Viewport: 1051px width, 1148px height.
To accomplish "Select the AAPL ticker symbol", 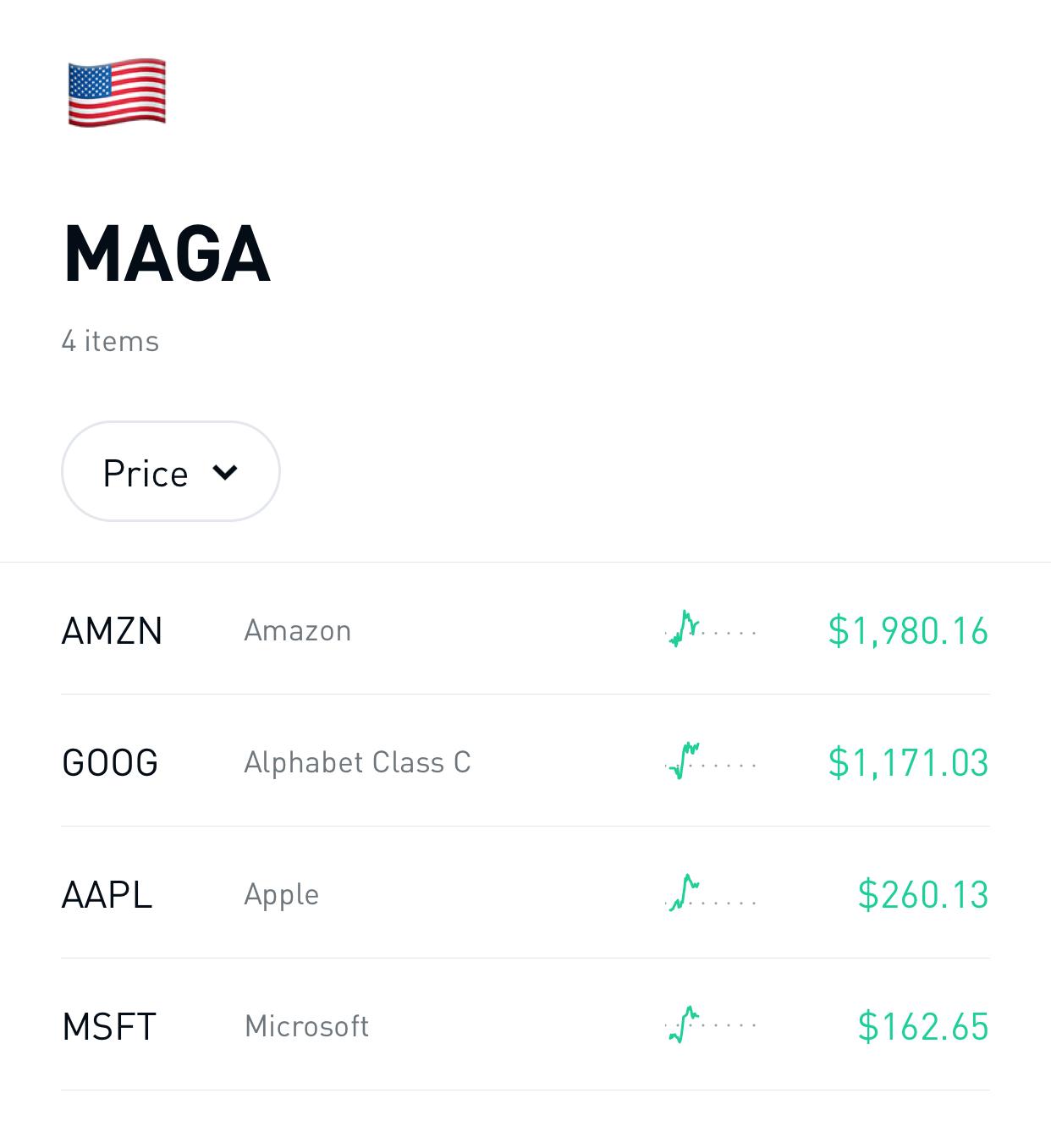I will click(x=107, y=895).
